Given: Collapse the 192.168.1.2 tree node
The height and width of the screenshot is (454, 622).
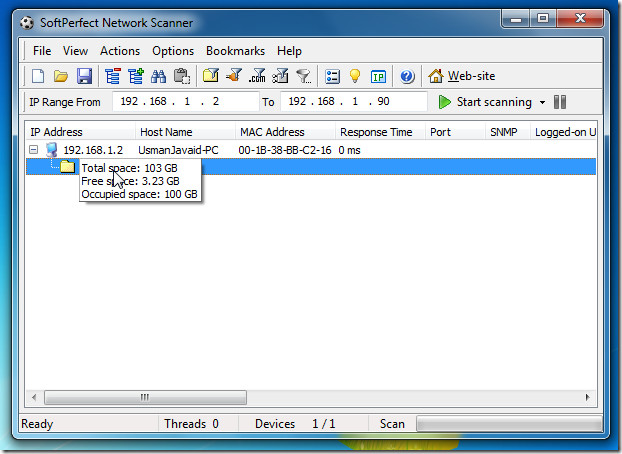Looking at the screenshot, I should click(x=34, y=150).
